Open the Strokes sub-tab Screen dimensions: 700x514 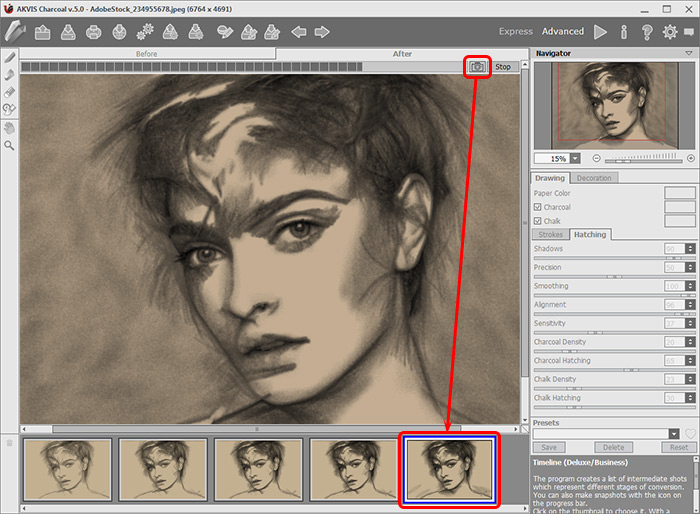(x=550, y=234)
